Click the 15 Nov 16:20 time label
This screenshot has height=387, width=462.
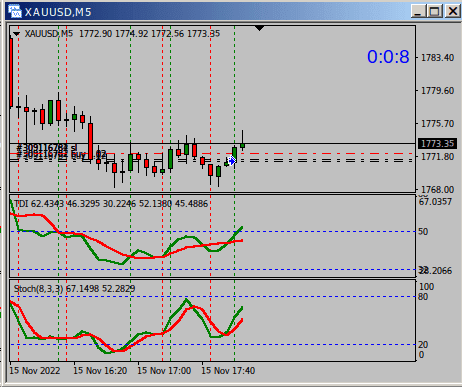[x=100, y=371]
